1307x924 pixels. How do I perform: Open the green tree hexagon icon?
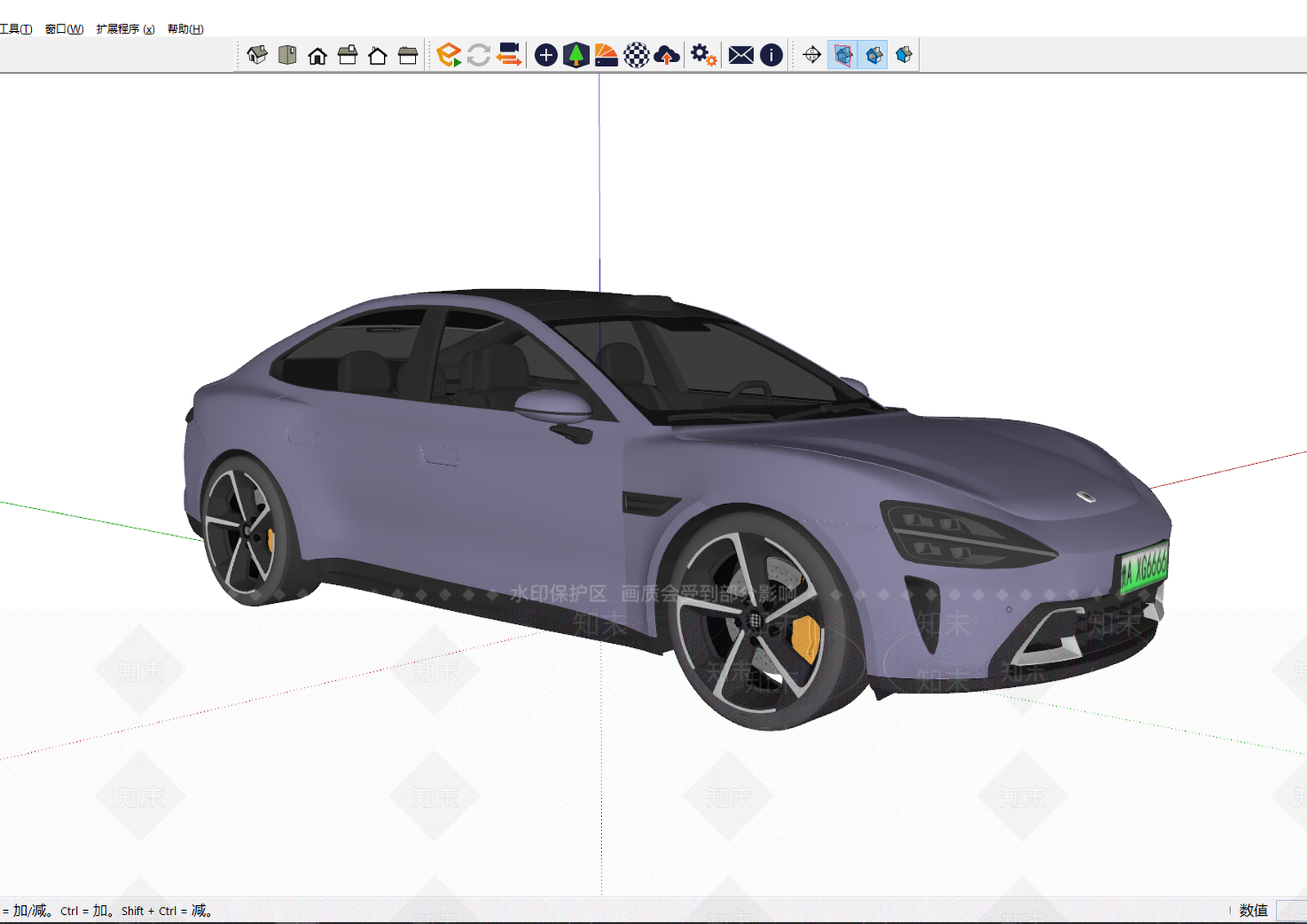pyautogui.click(x=576, y=55)
